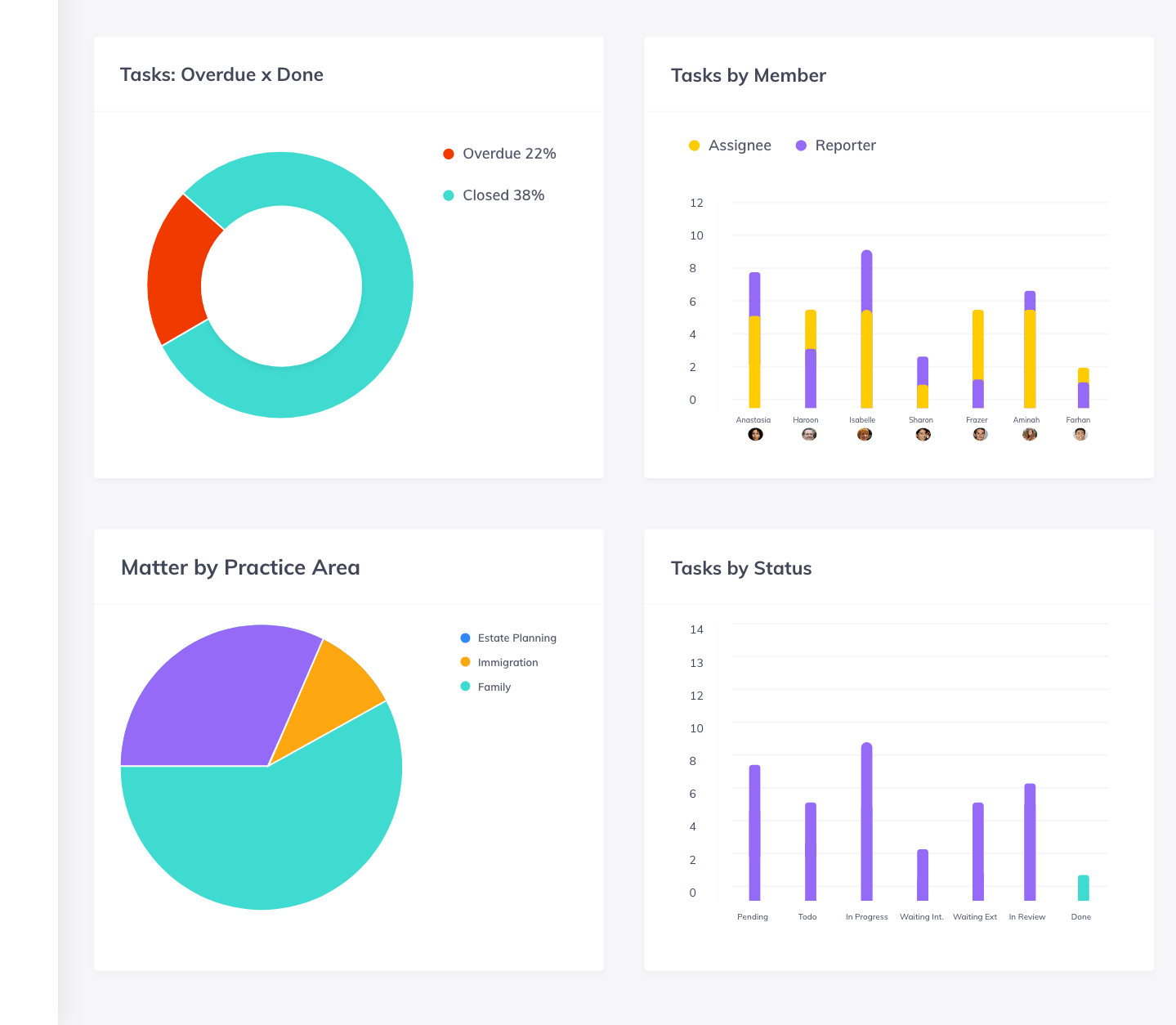Click the Estate Planning legend item

coord(508,638)
